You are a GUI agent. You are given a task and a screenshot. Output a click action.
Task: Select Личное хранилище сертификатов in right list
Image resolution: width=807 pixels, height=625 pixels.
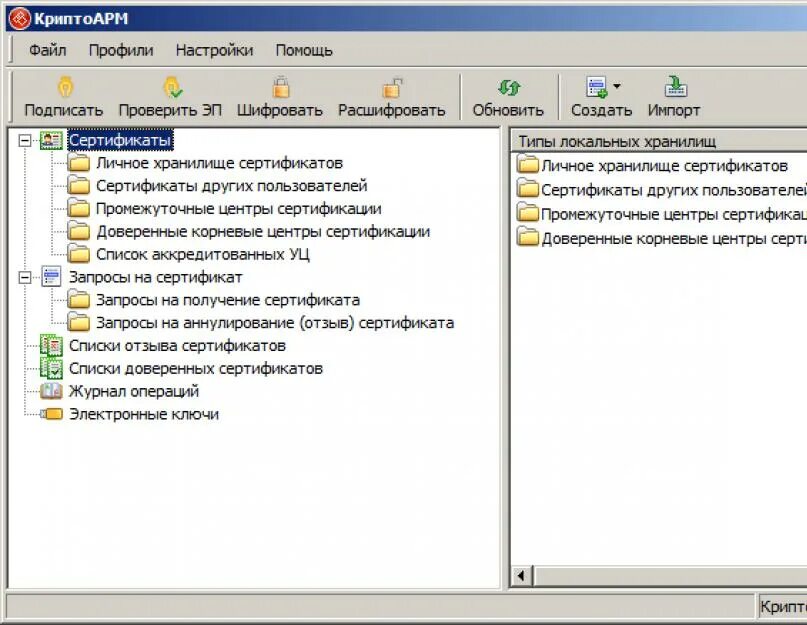pos(664,166)
